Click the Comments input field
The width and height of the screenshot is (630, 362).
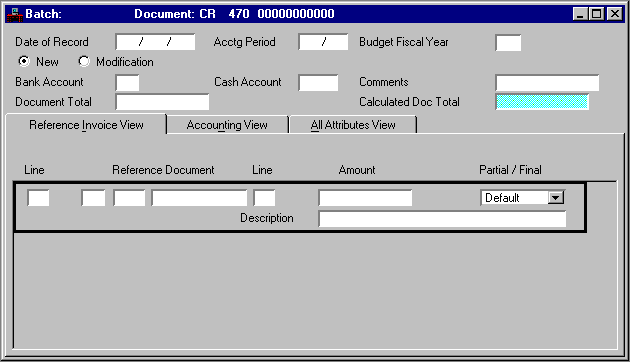click(x=547, y=83)
